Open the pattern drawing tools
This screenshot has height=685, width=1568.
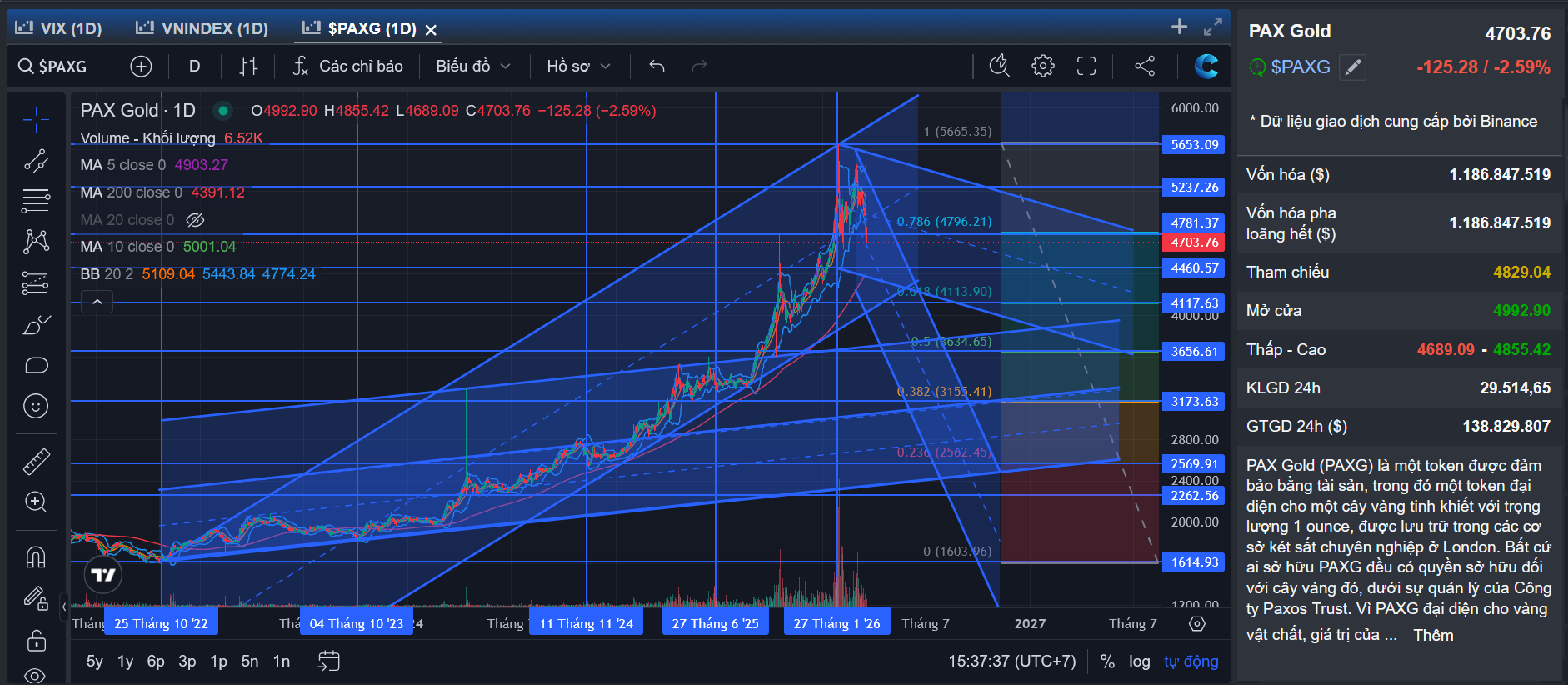[36, 242]
